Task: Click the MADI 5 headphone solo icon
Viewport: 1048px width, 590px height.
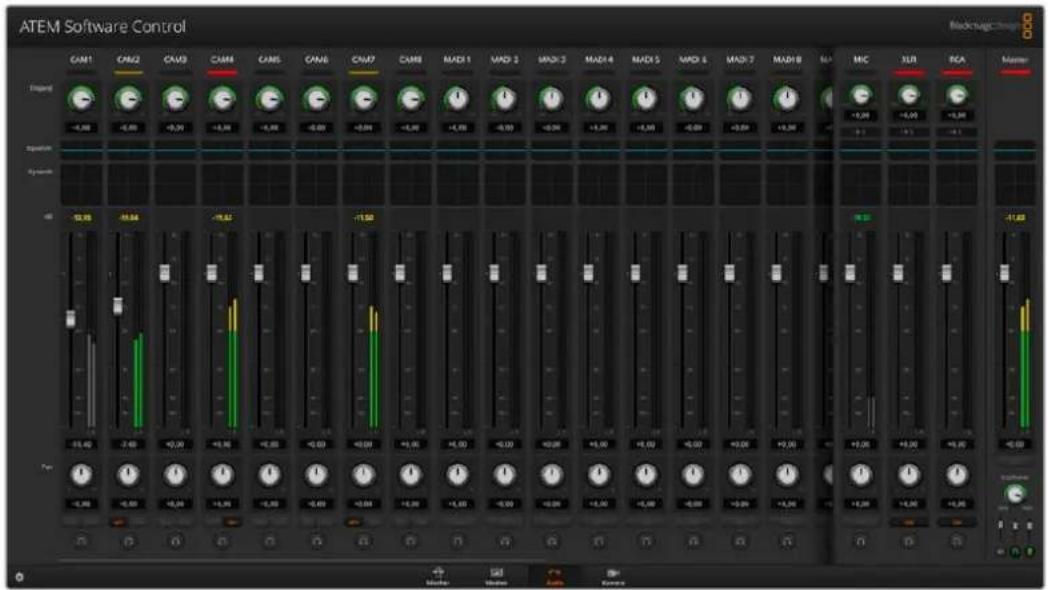Action: point(646,541)
